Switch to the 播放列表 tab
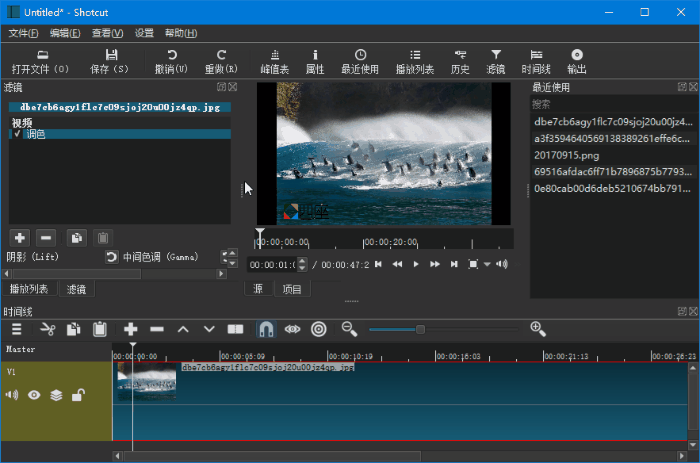The height and width of the screenshot is (463, 700). pos(29,289)
